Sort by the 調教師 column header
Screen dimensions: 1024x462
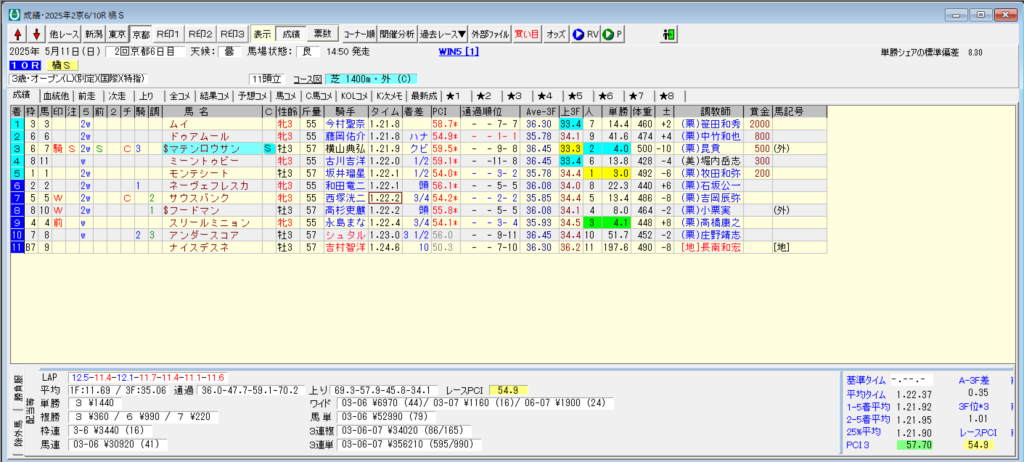coord(708,112)
